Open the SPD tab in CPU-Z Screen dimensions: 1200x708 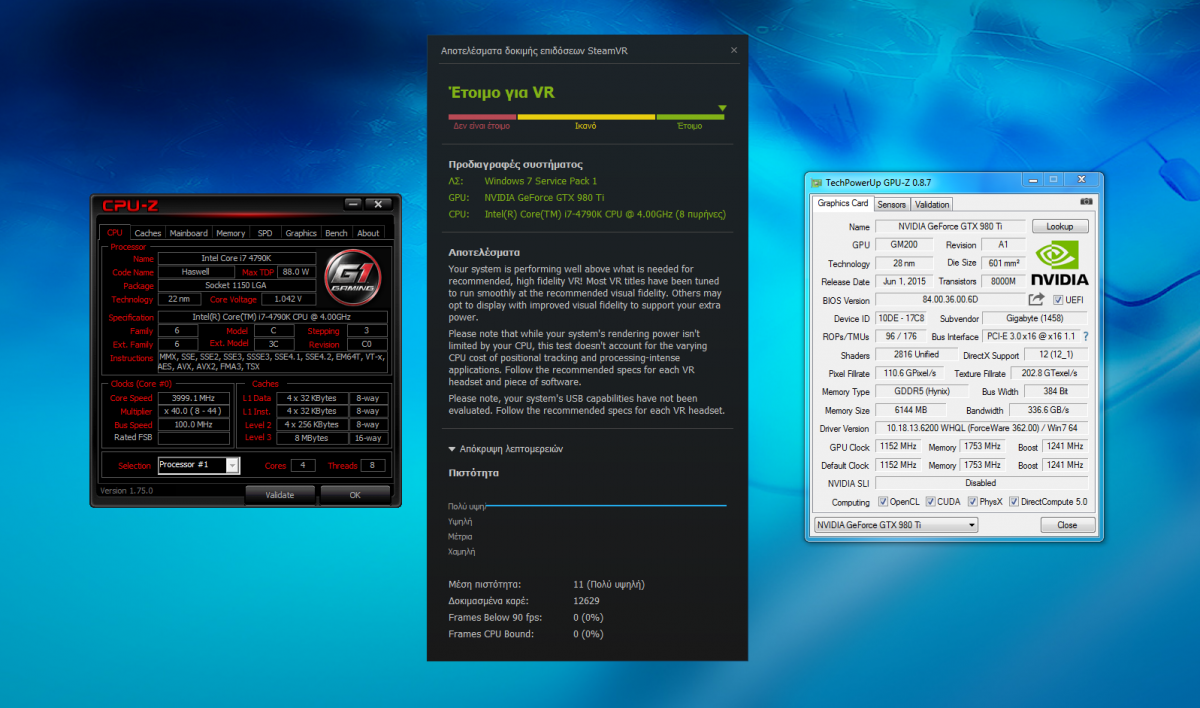click(x=265, y=233)
